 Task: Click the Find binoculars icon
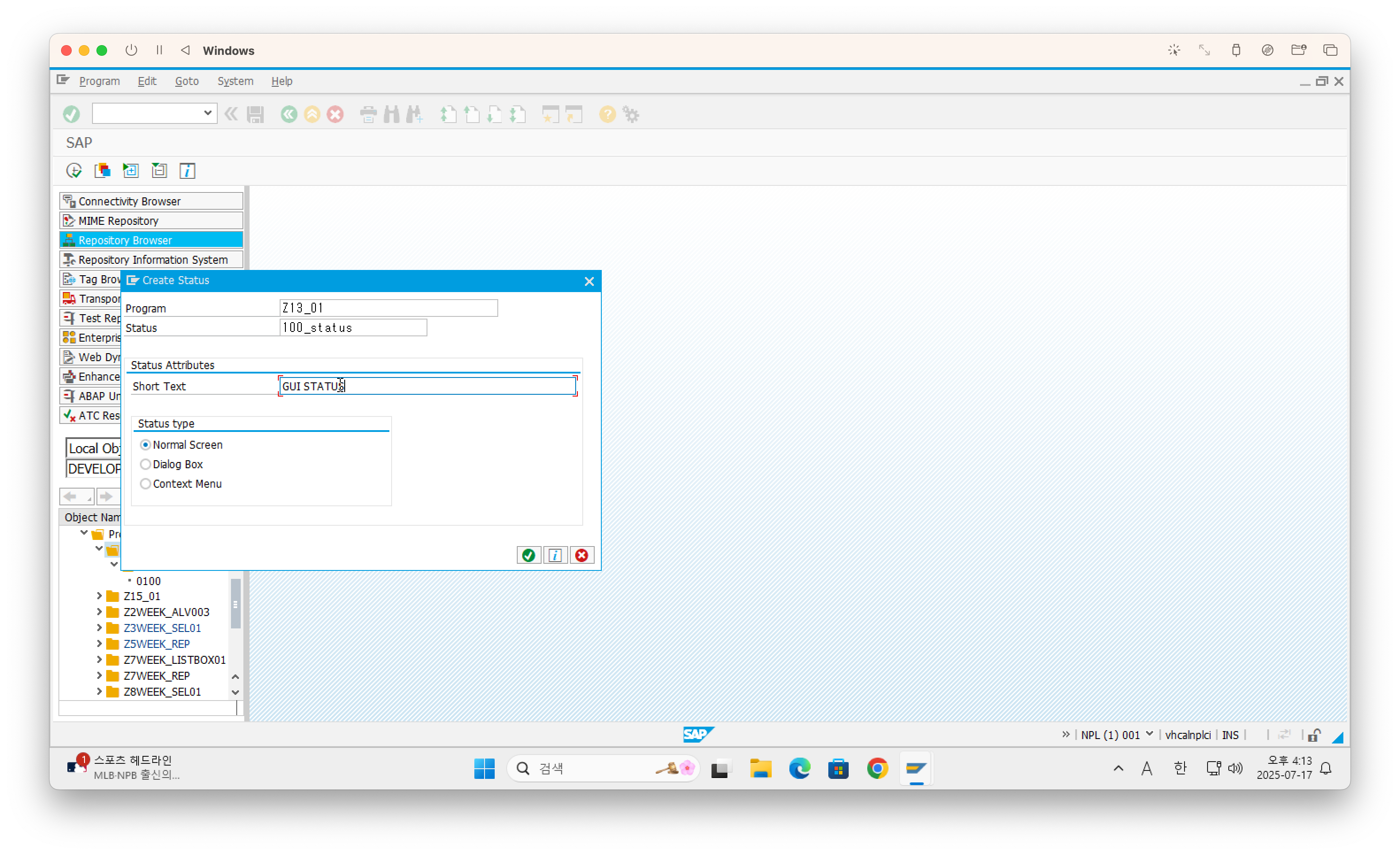click(392, 114)
